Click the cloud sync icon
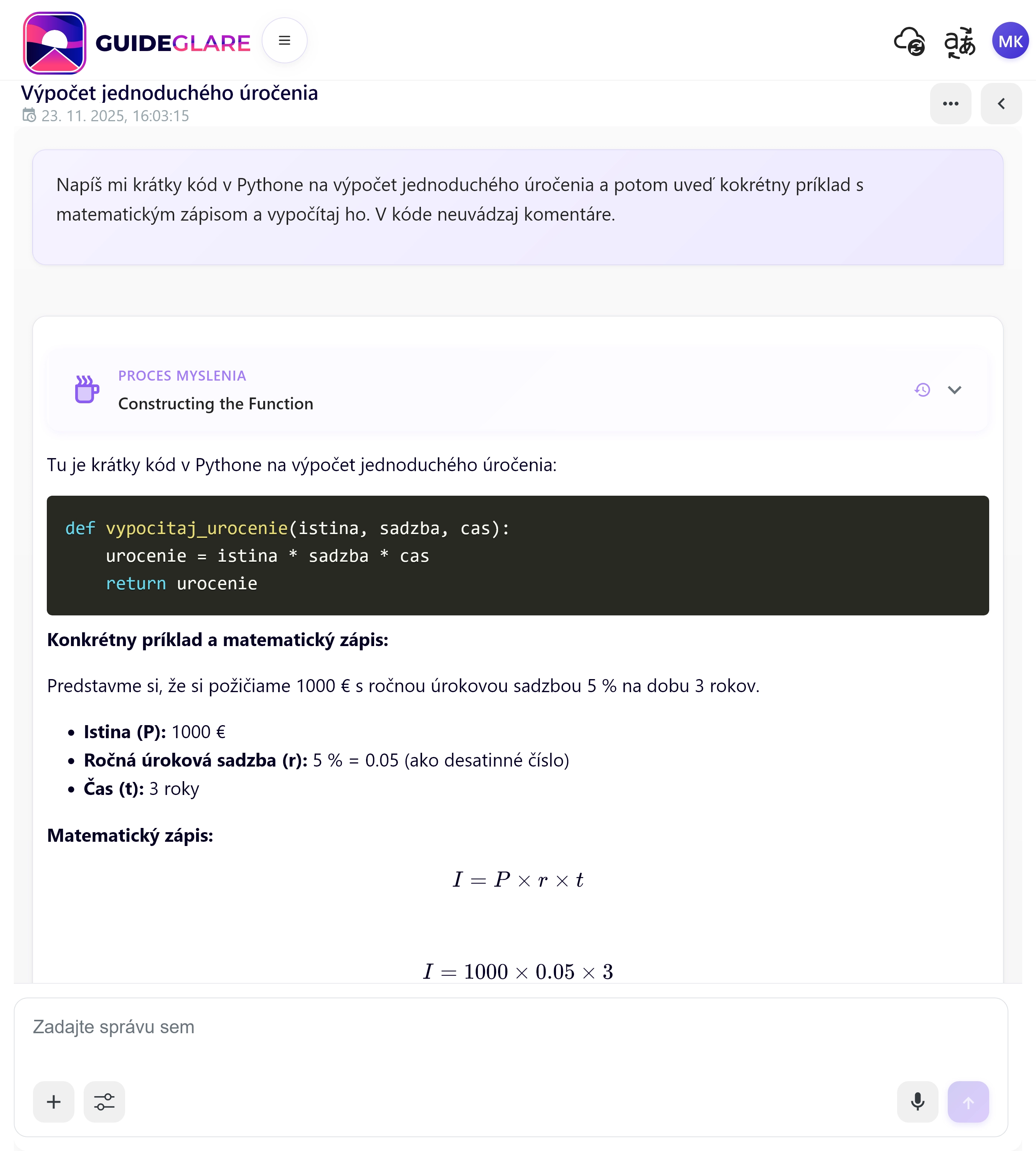This screenshot has width=1036, height=1151. point(909,41)
